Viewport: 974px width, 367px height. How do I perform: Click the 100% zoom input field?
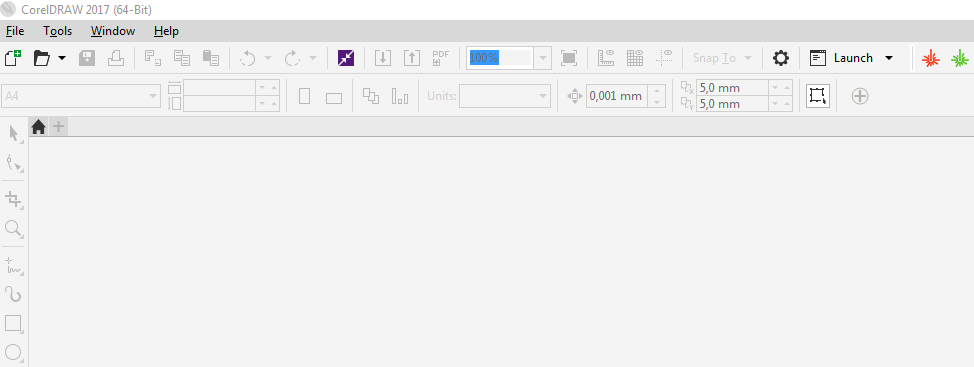[500, 58]
